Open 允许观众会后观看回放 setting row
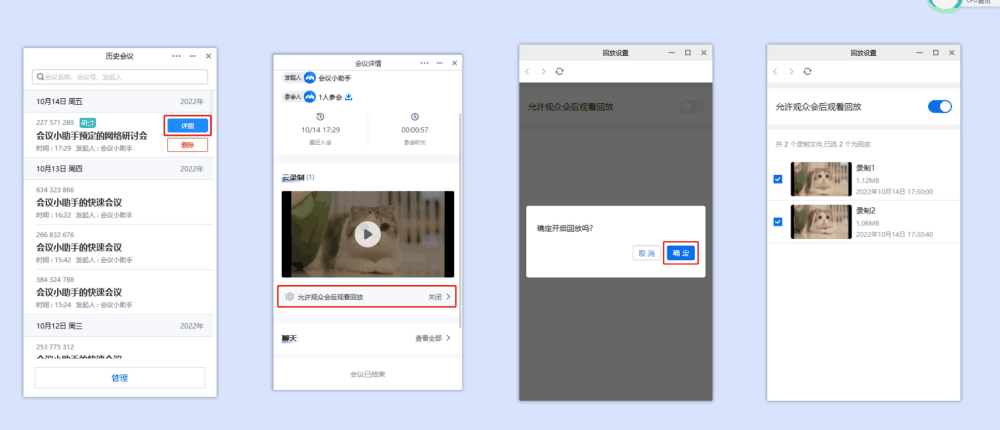 click(x=367, y=297)
